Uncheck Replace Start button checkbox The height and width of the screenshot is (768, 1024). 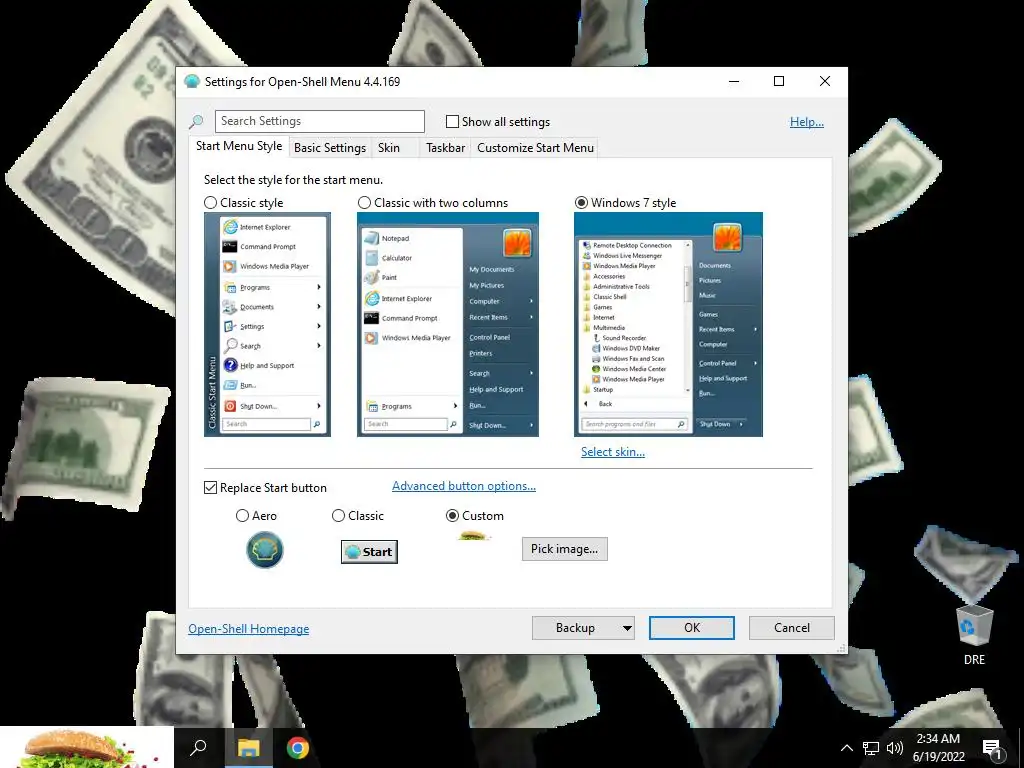[x=210, y=488]
